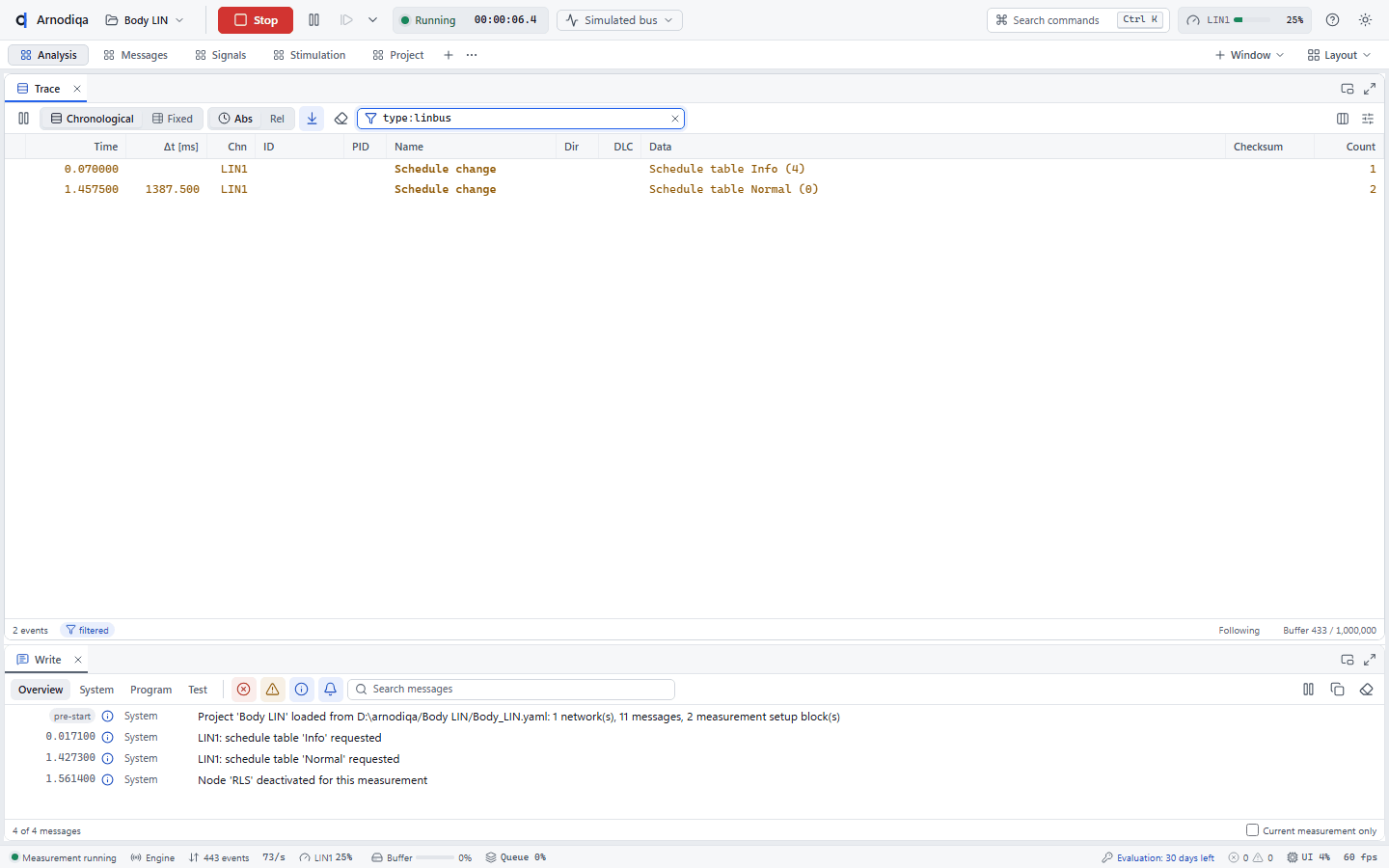The height and width of the screenshot is (868, 1389).
Task: Focus the Search messages field
Action: click(x=511, y=689)
